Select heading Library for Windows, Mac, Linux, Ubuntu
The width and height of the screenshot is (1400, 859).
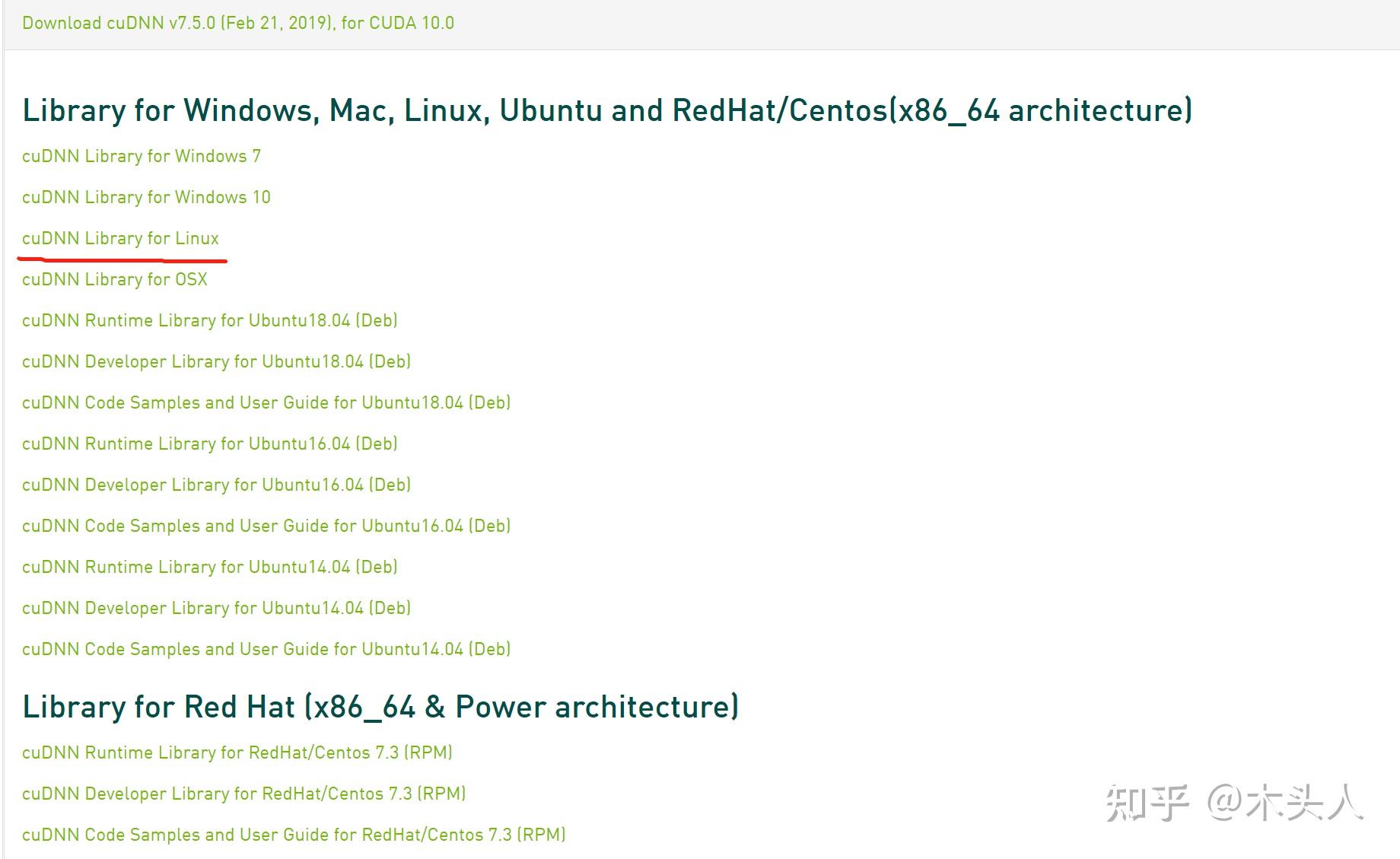(607, 110)
